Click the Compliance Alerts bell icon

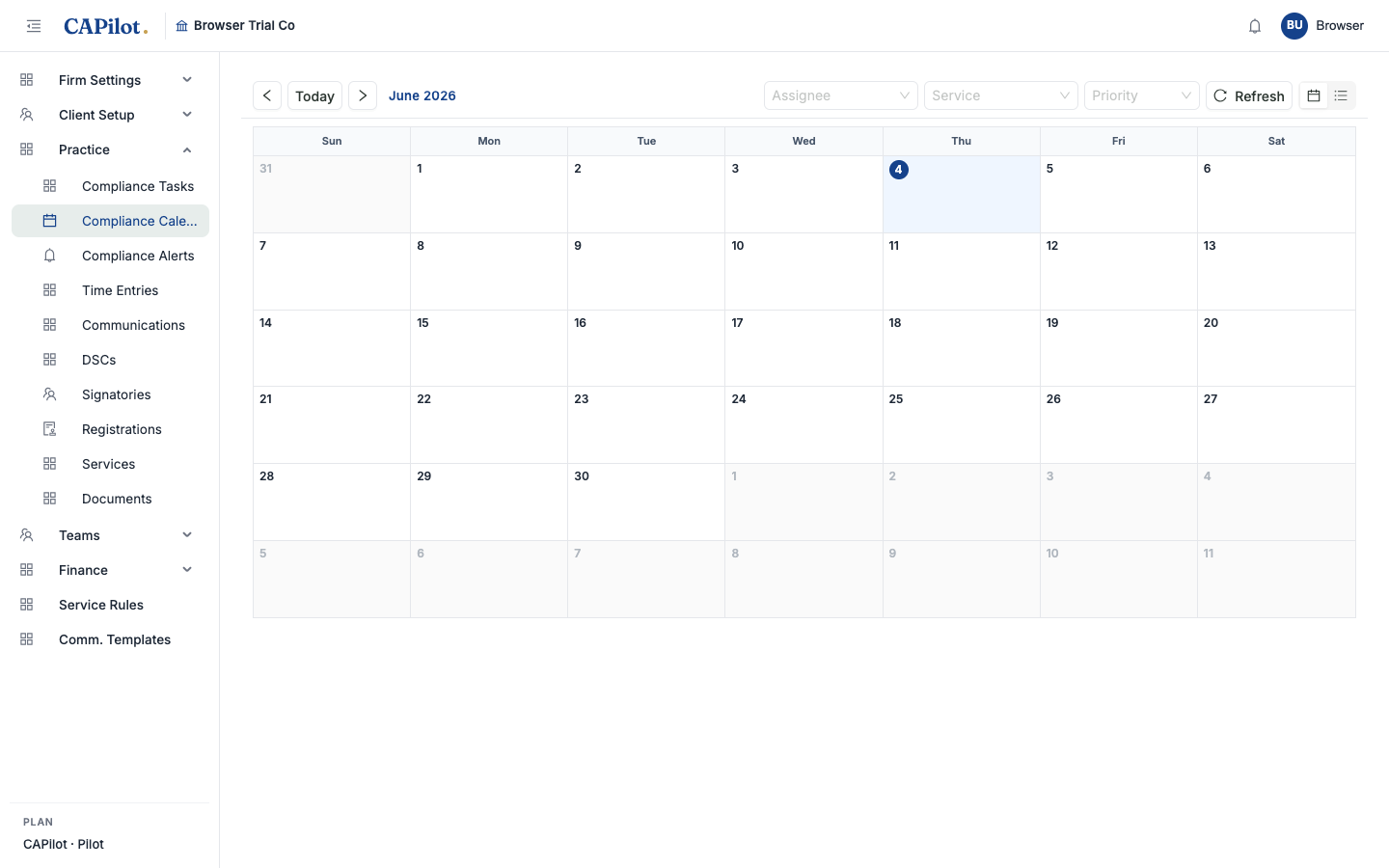coord(50,256)
